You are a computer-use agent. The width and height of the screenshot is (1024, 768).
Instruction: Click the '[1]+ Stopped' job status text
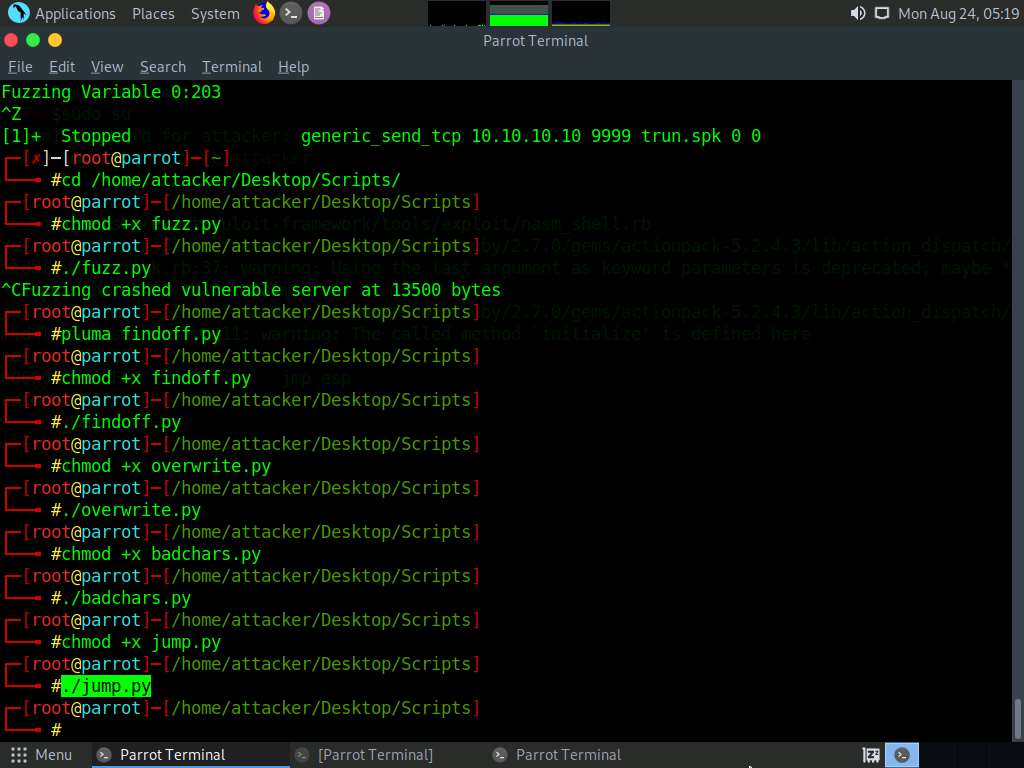pos(67,136)
